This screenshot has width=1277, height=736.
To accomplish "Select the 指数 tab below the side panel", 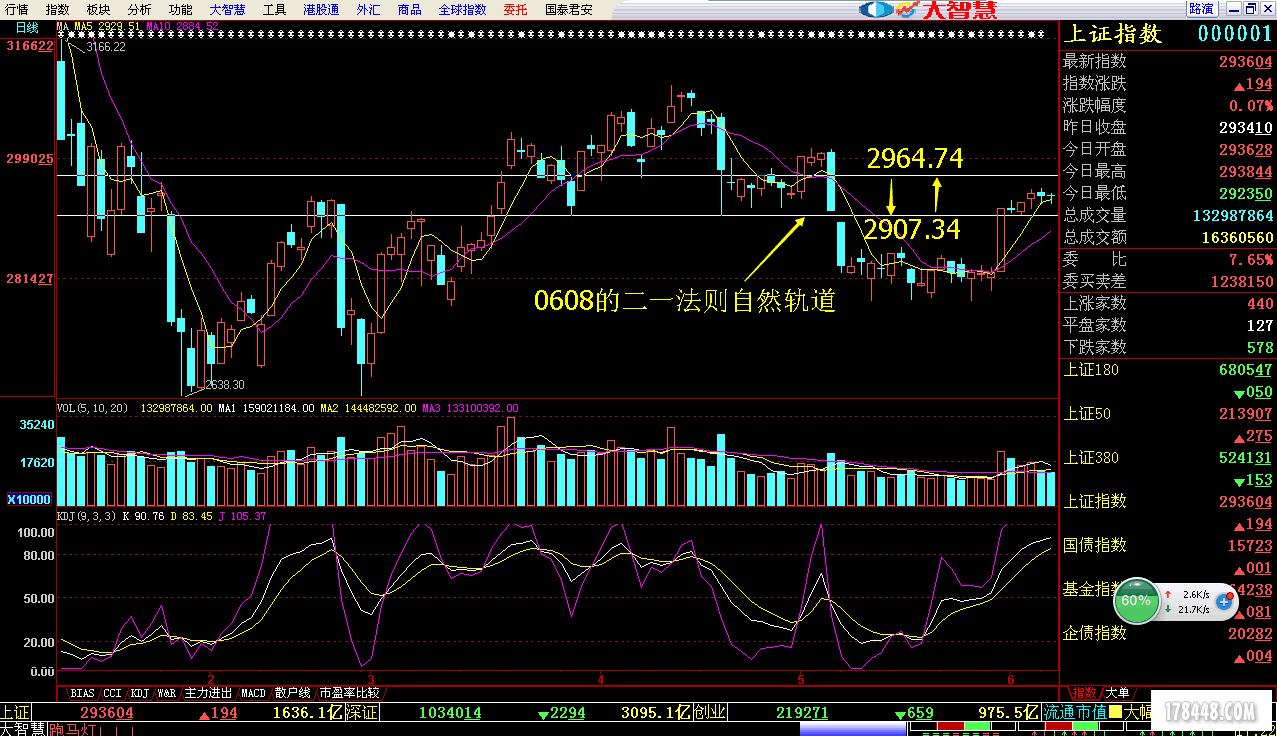I will coord(1084,692).
